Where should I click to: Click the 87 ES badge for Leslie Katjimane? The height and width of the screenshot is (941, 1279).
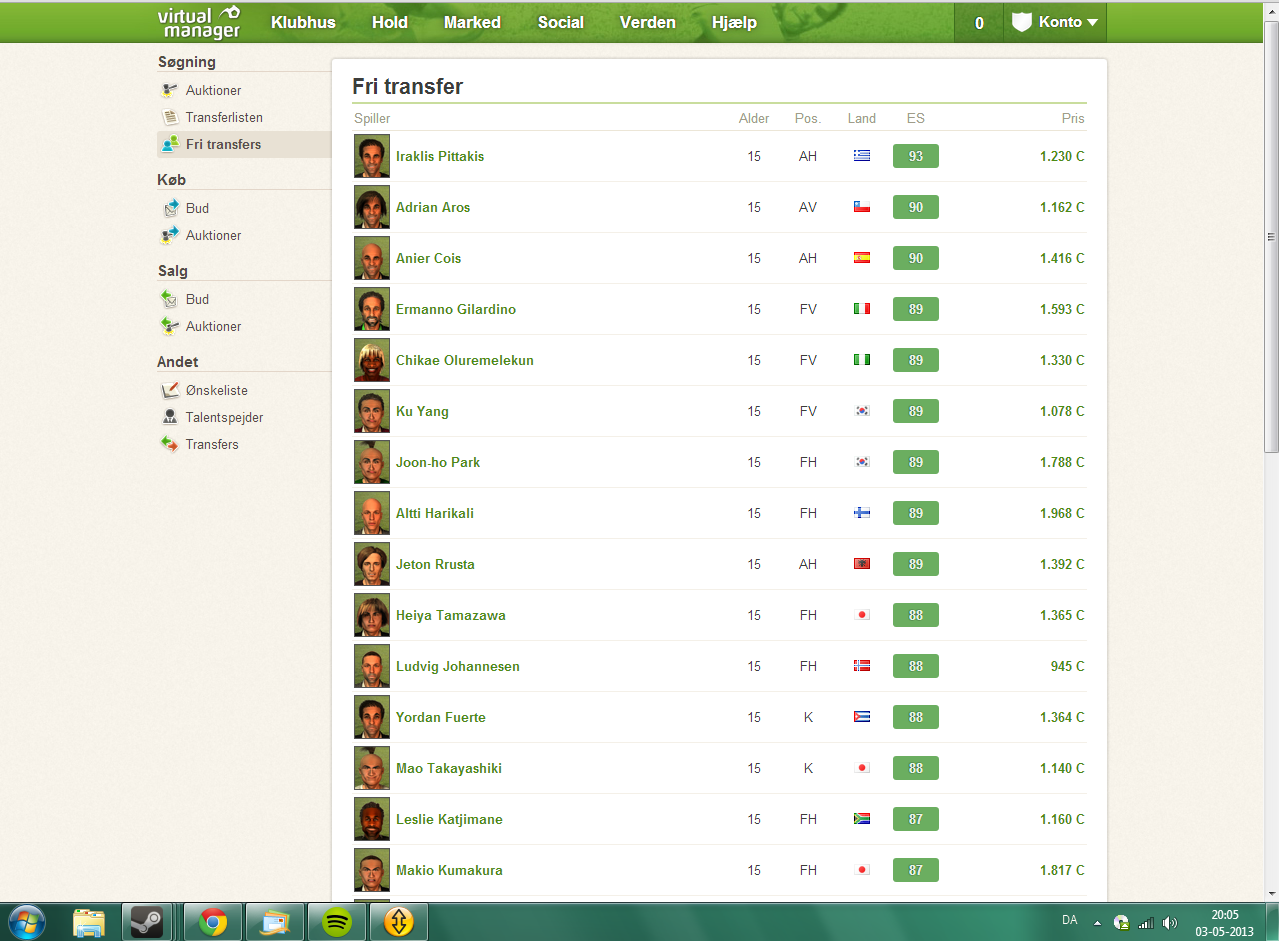(916, 819)
